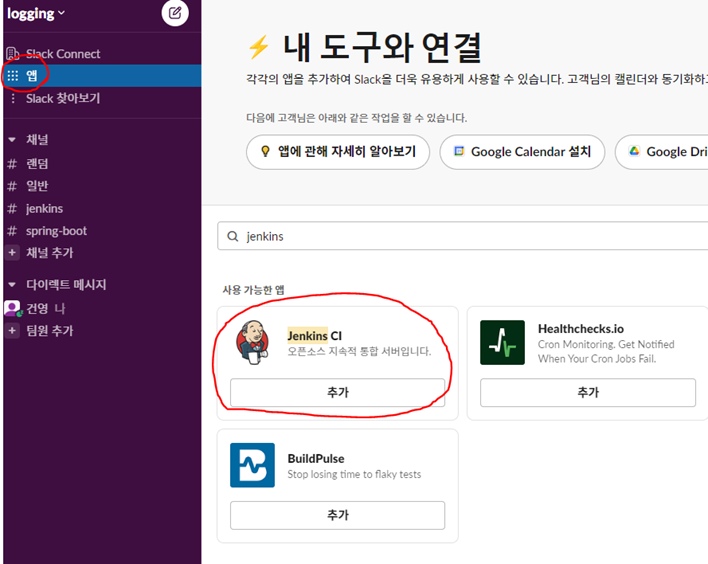
Task: Click the Google Drive button
Action: 662,152
